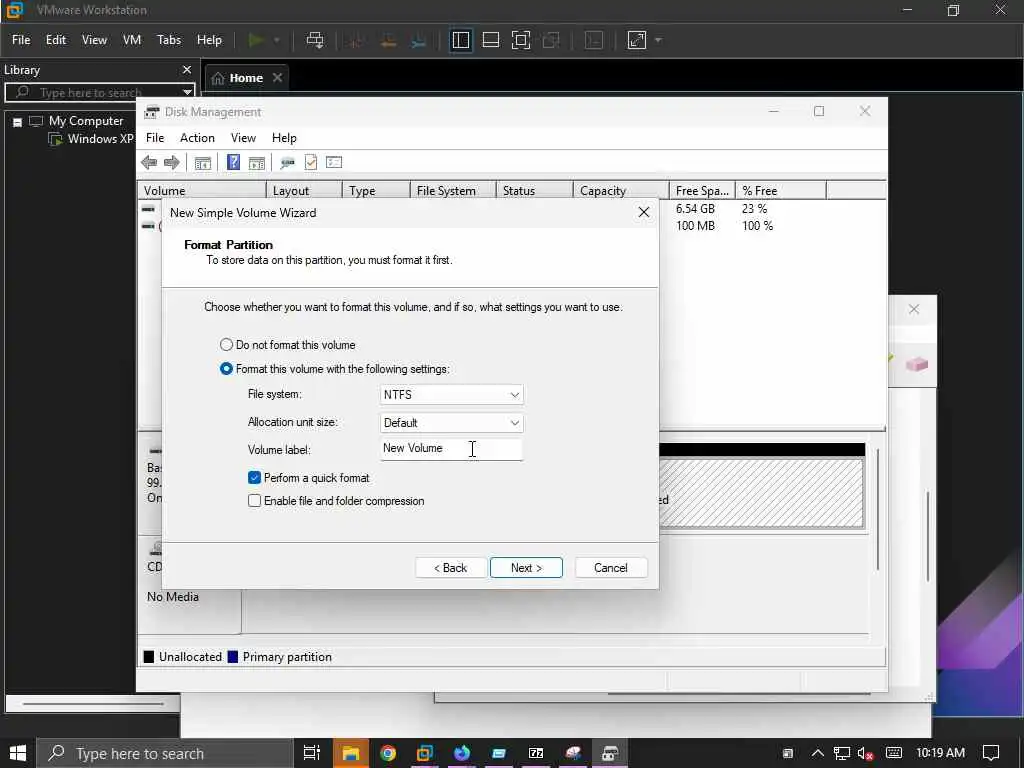Open VMware Edit menu
This screenshot has width=1024, height=768.
pyautogui.click(x=56, y=40)
